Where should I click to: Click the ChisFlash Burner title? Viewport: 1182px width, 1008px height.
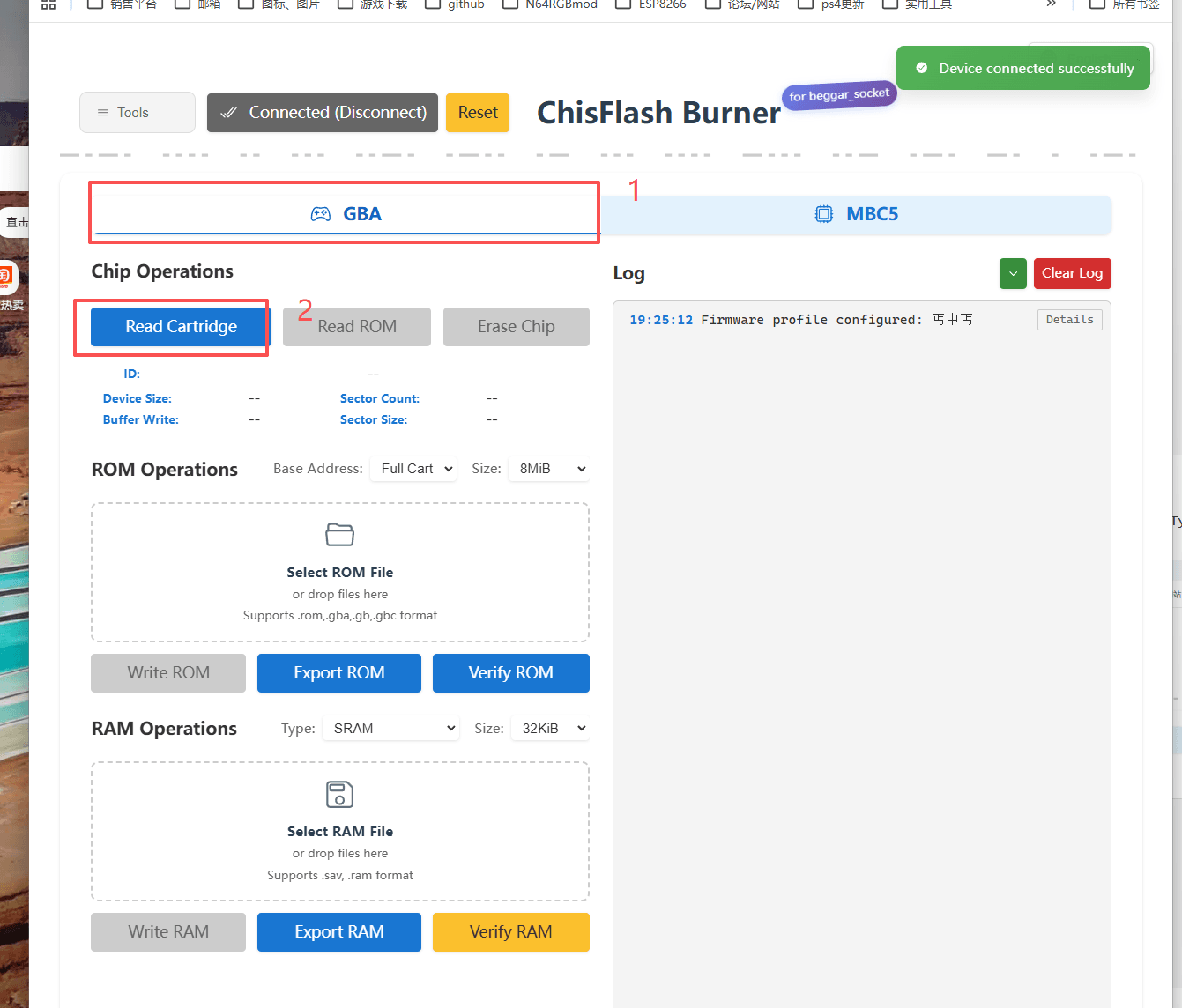[x=658, y=113]
